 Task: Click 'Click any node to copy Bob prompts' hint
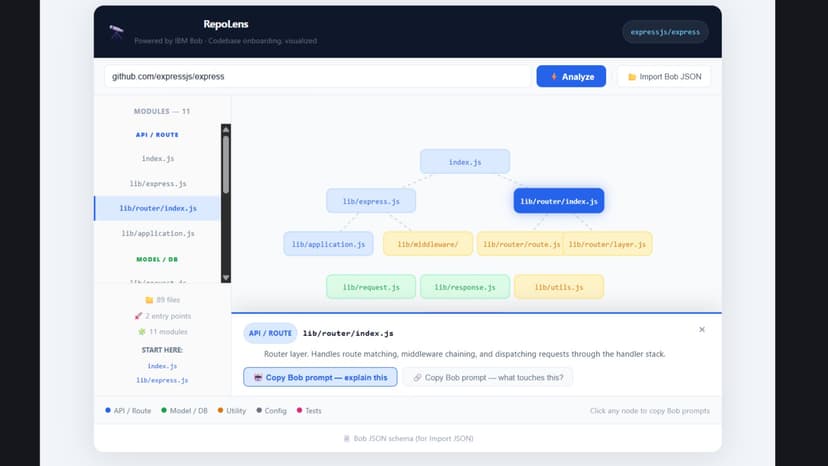(x=650, y=411)
